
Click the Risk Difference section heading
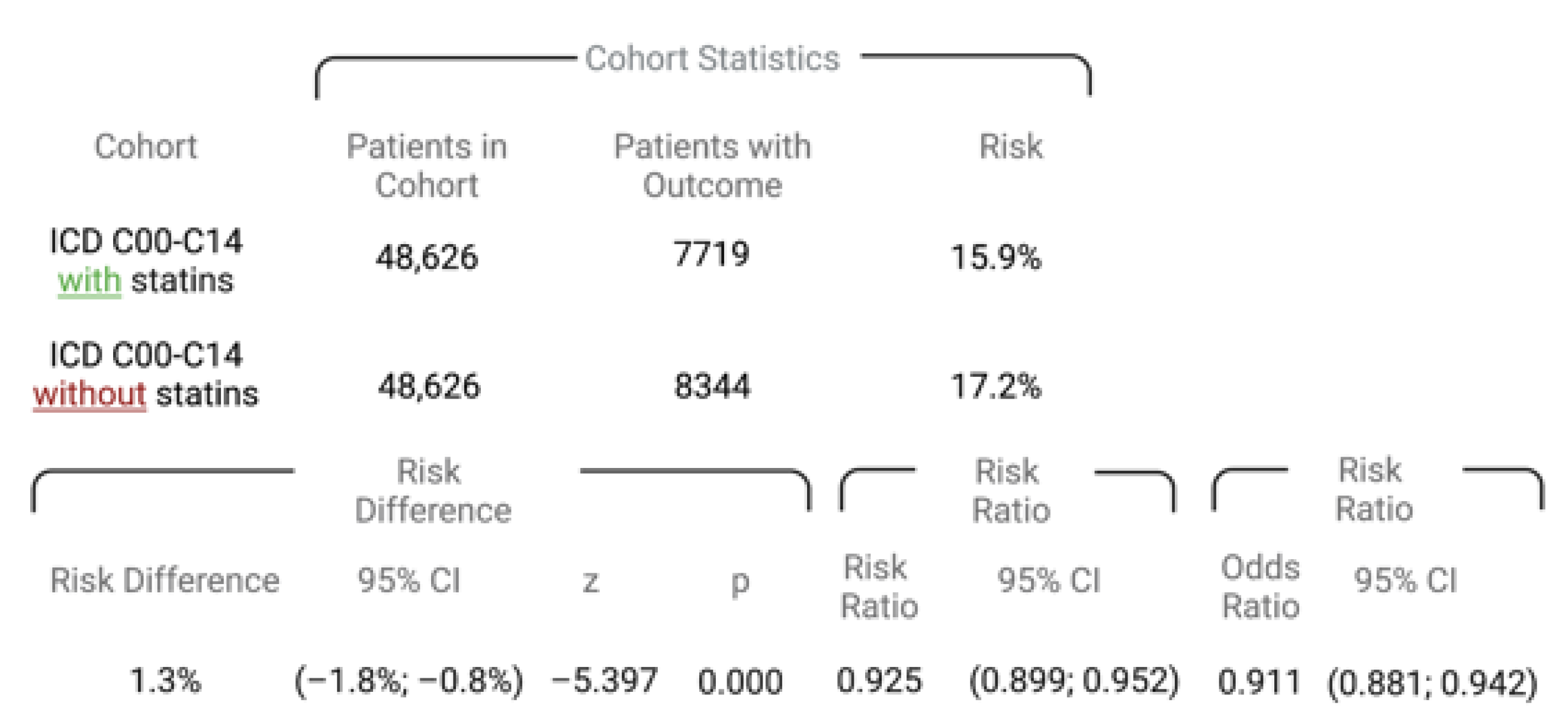pos(432,490)
